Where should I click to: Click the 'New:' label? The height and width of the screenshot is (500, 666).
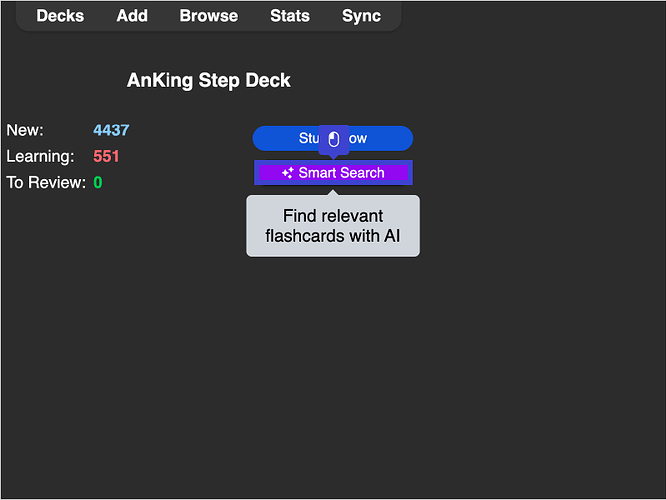[25, 130]
